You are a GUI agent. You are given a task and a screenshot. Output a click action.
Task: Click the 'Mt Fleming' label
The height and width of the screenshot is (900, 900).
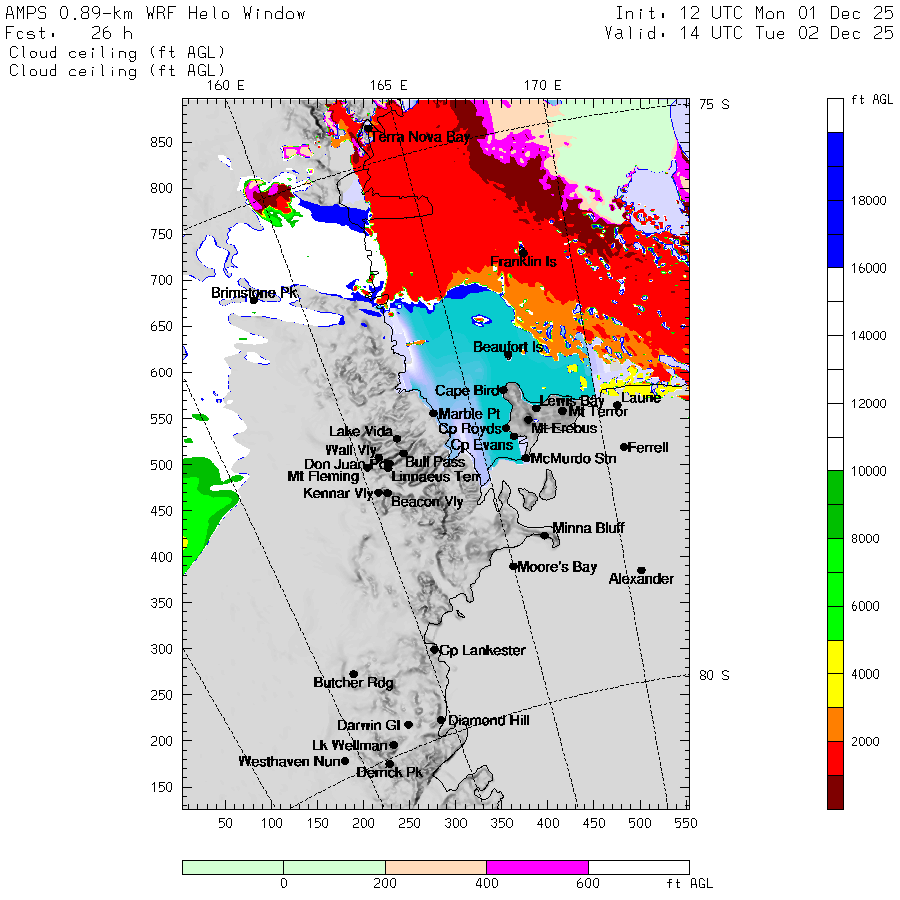point(323,476)
